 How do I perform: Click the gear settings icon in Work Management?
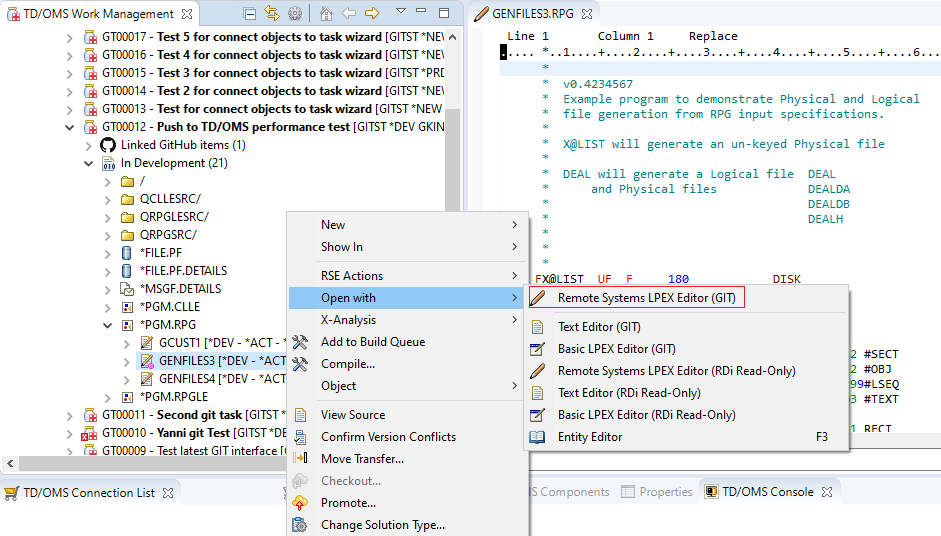(295, 14)
